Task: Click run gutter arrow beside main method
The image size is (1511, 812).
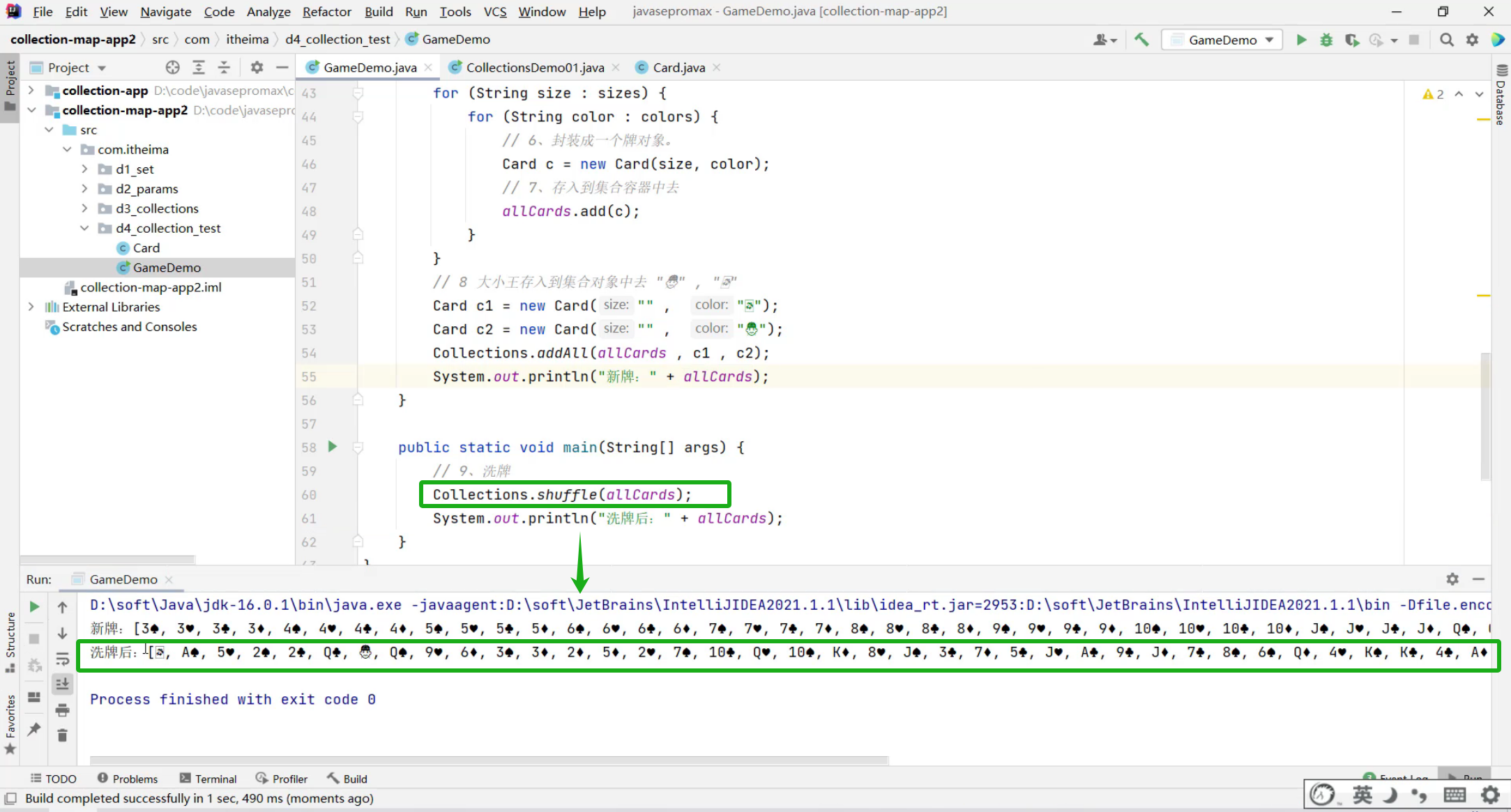Action: [x=333, y=447]
